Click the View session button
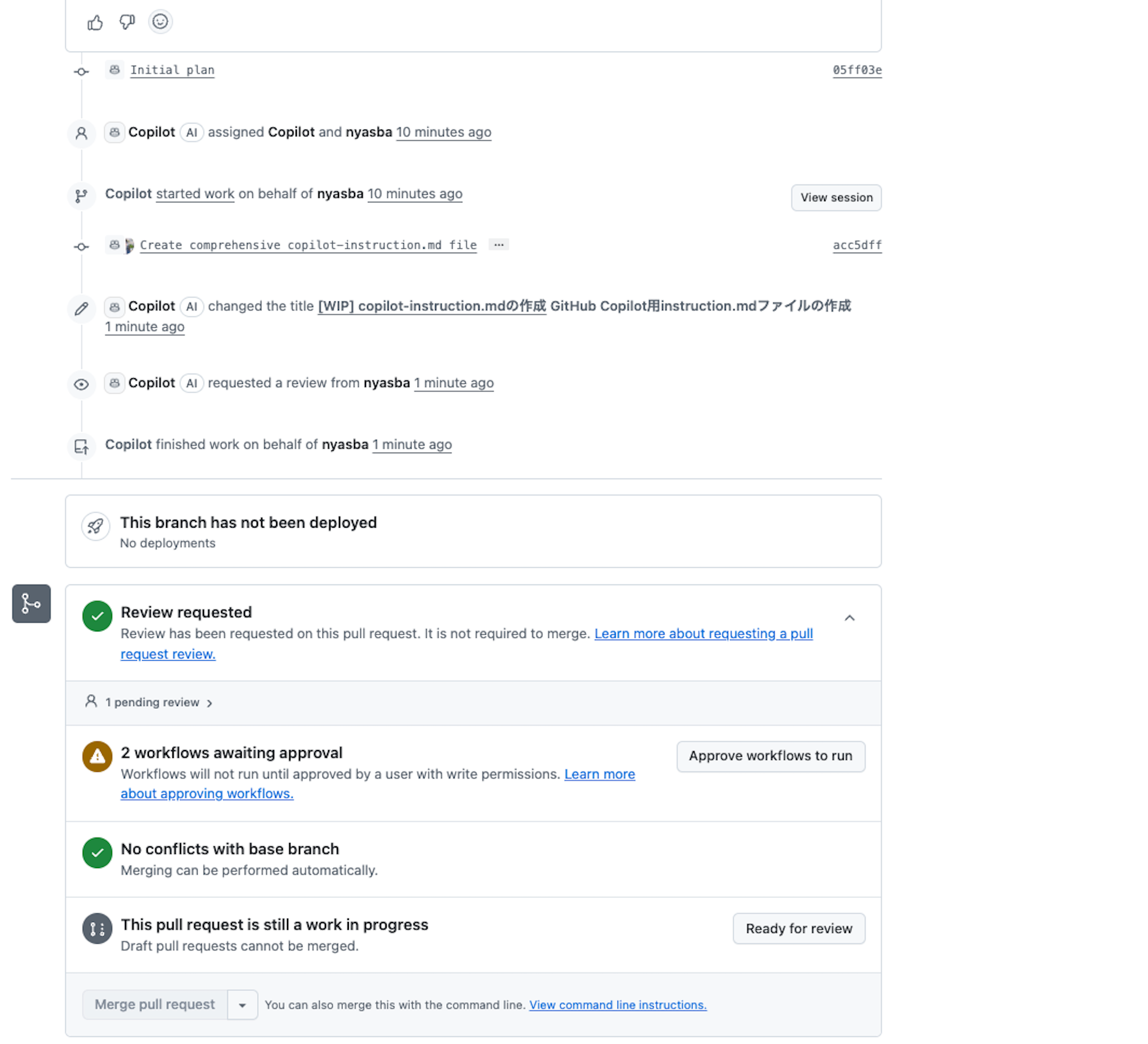The height and width of the screenshot is (1044, 1148). (836, 197)
